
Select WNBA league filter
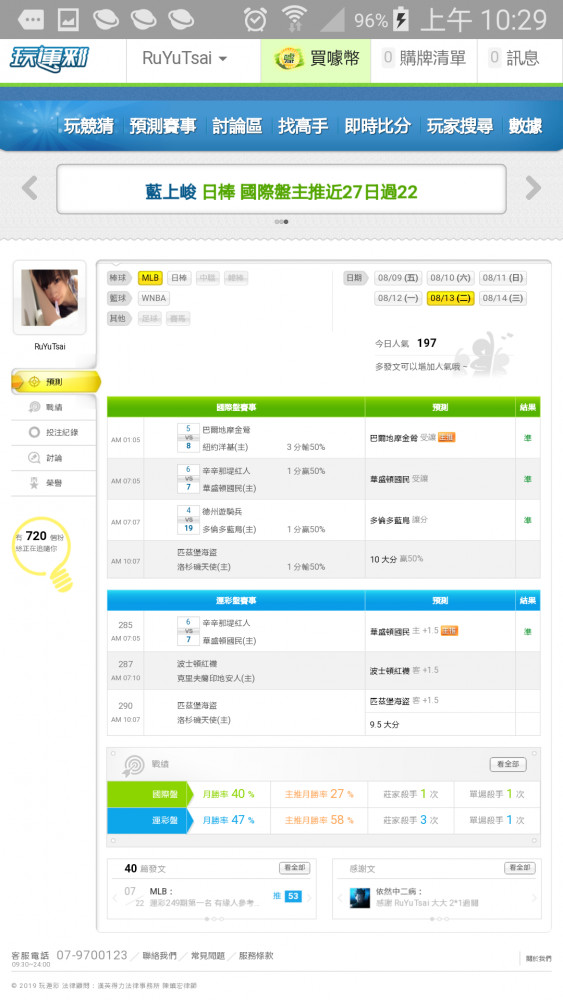coord(154,298)
